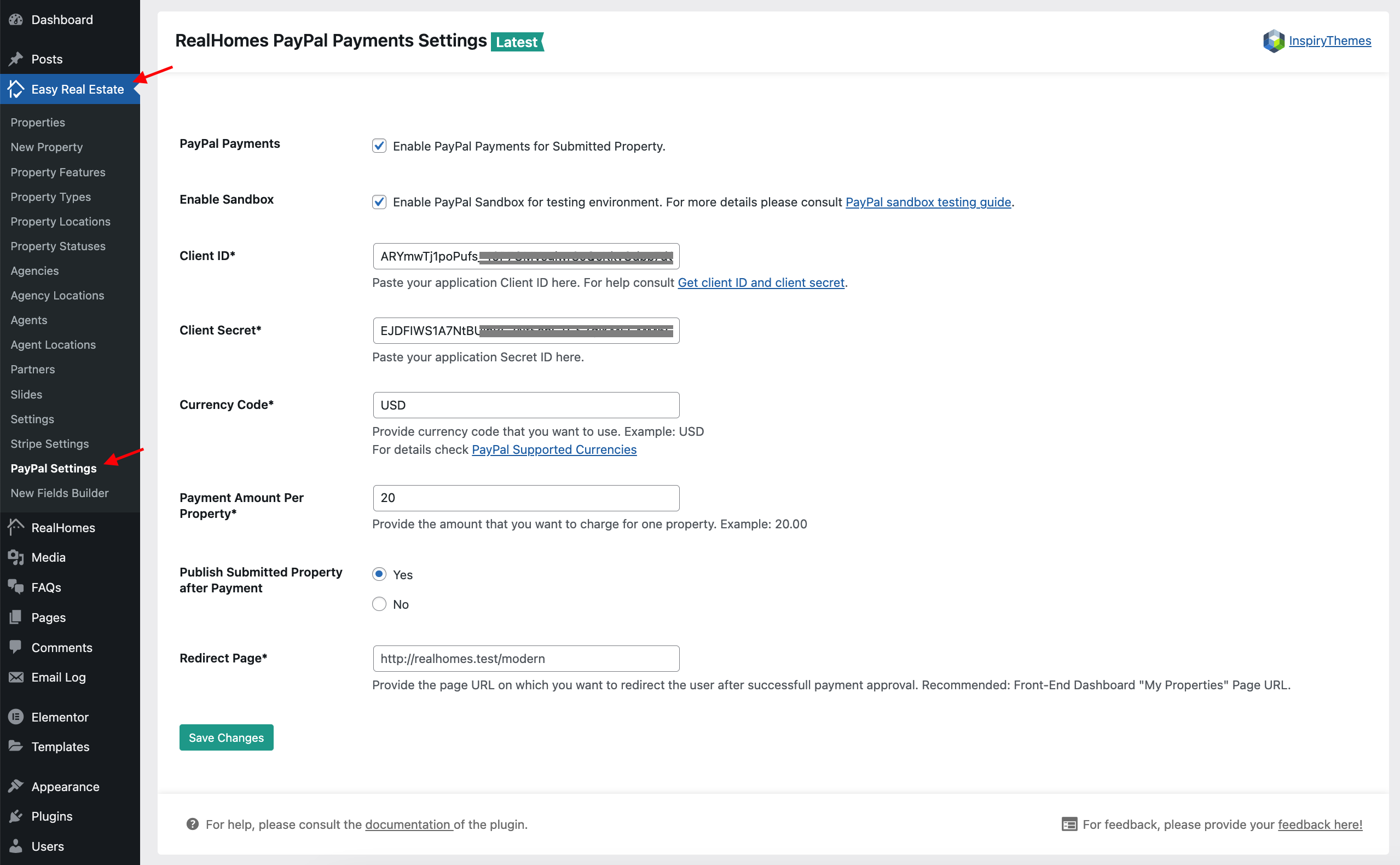Open the InspiryThemes link
1400x865 pixels.
pyautogui.click(x=1329, y=41)
